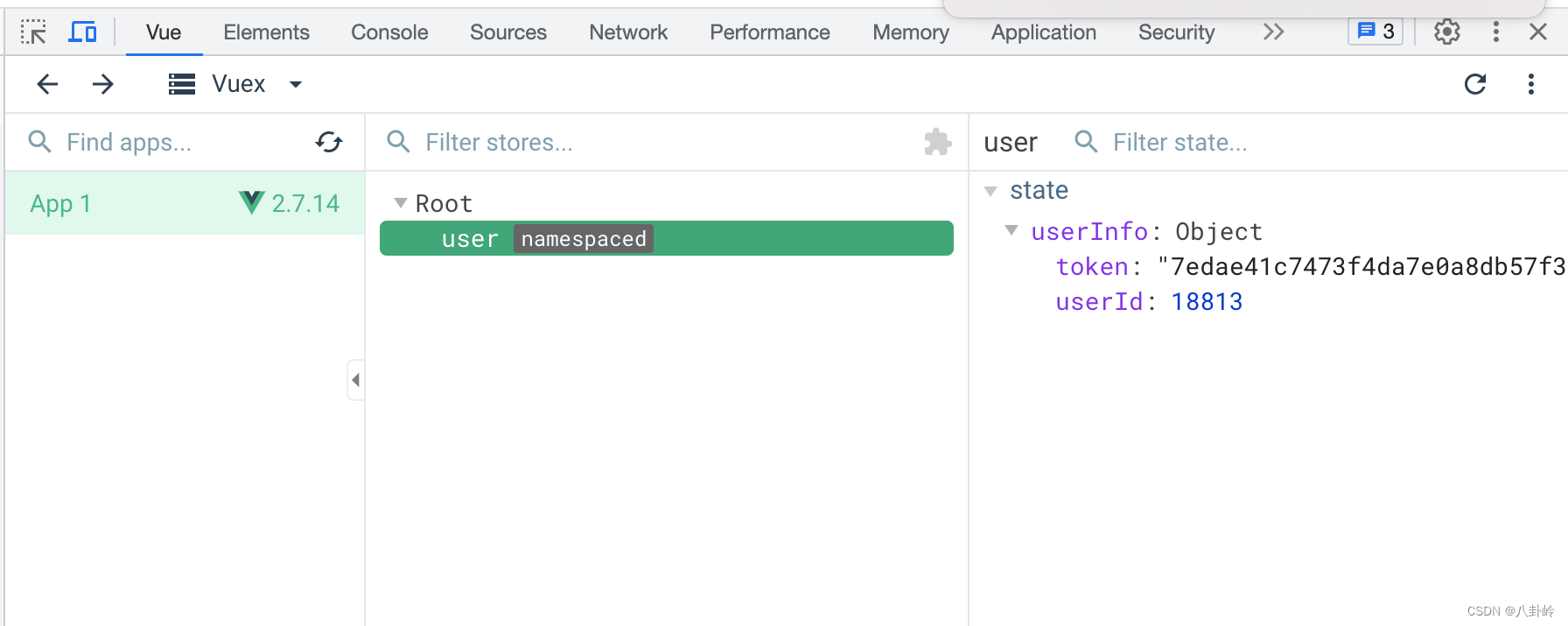The width and height of the screenshot is (1568, 626).
Task: Switch to the Console tab
Action: pyautogui.click(x=389, y=32)
